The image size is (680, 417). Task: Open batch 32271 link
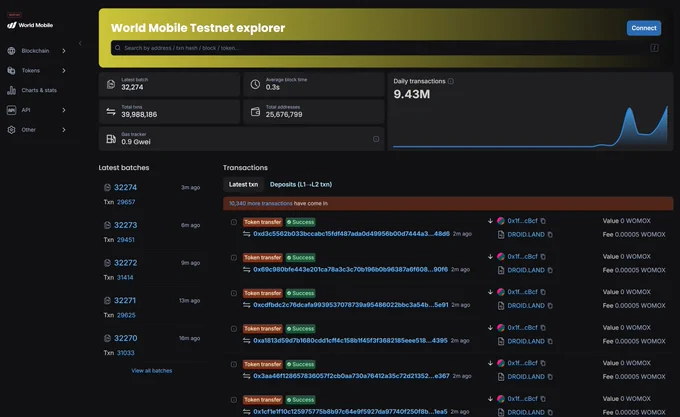[x=125, y=300]
